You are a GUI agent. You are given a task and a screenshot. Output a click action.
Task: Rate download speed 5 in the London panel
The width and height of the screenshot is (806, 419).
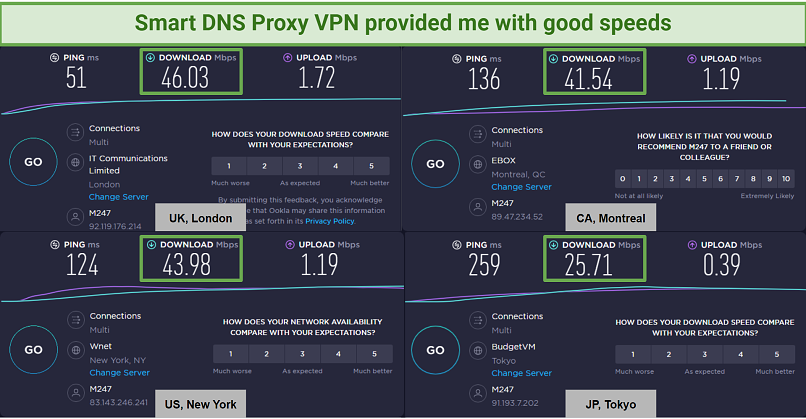[x=372, y=166]
